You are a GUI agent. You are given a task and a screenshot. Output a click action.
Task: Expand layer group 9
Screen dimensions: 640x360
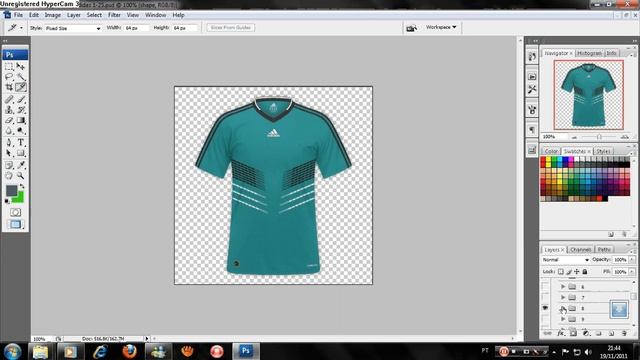click(x=563, y=319)
